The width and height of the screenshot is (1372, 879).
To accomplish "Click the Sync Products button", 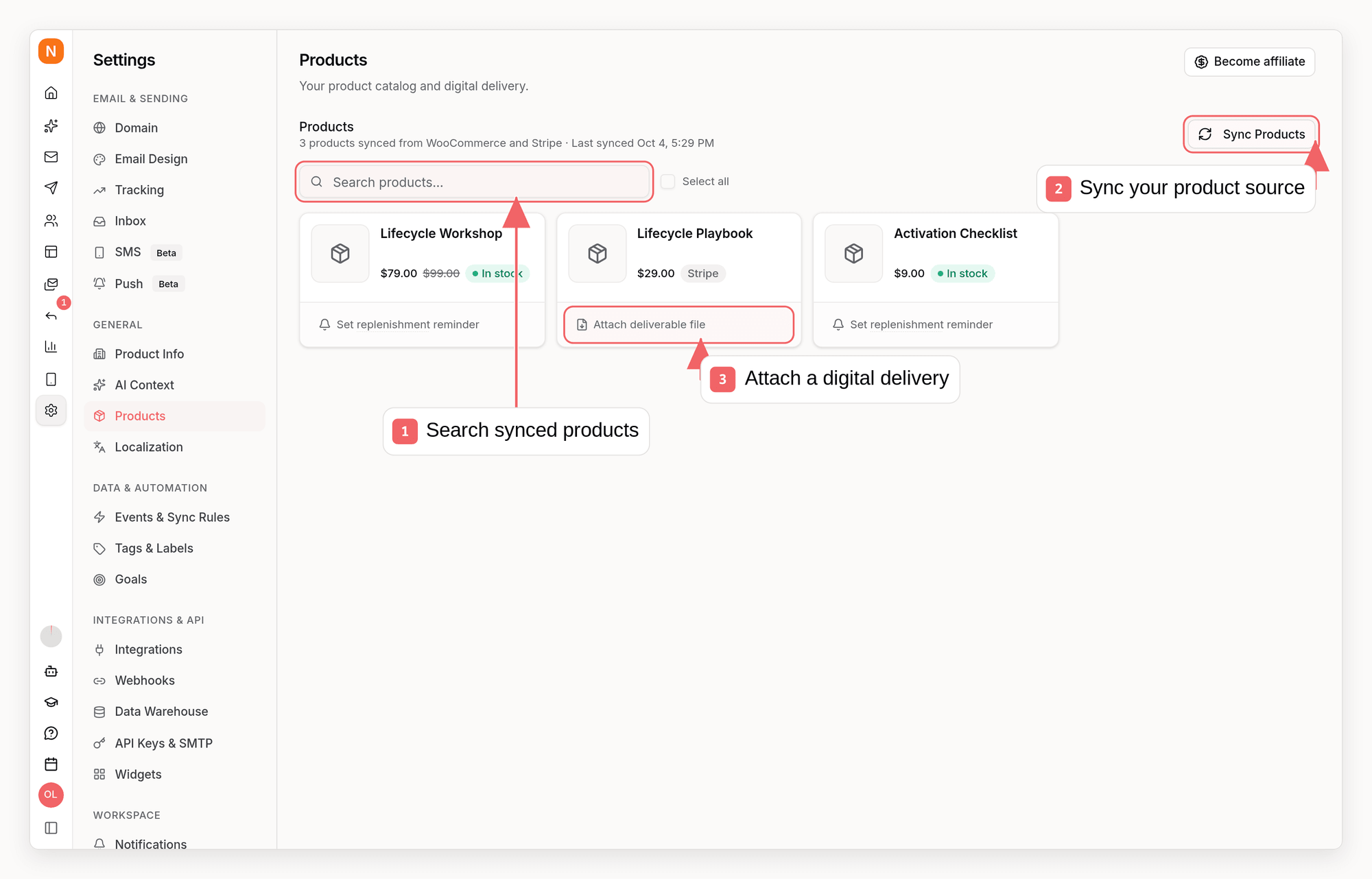I will pos(1252,134).
